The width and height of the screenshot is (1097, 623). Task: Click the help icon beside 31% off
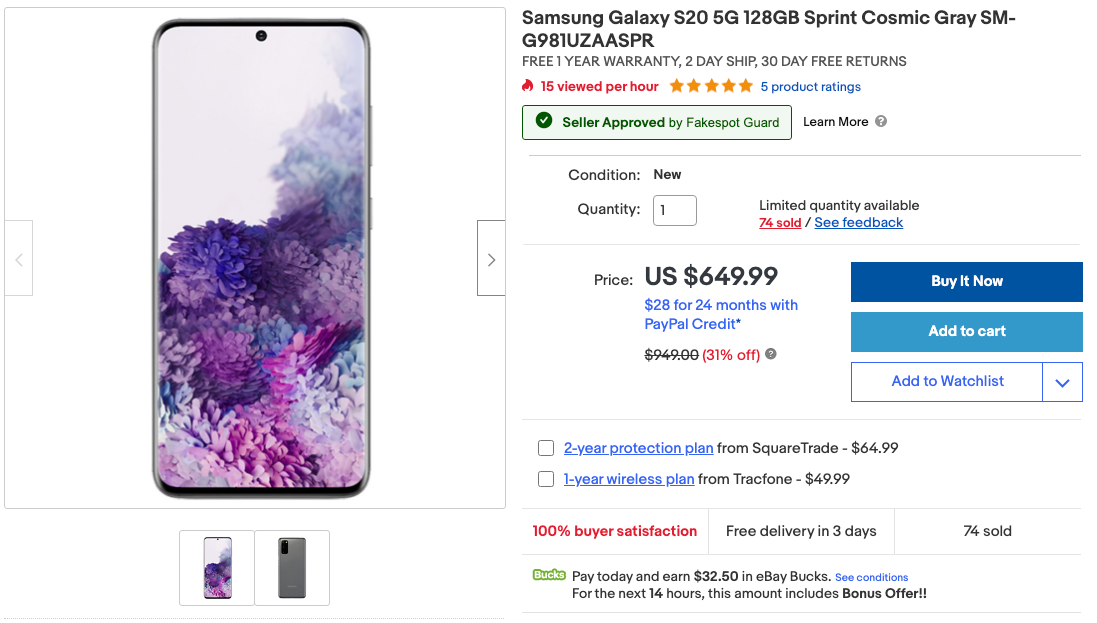(770, 354)
